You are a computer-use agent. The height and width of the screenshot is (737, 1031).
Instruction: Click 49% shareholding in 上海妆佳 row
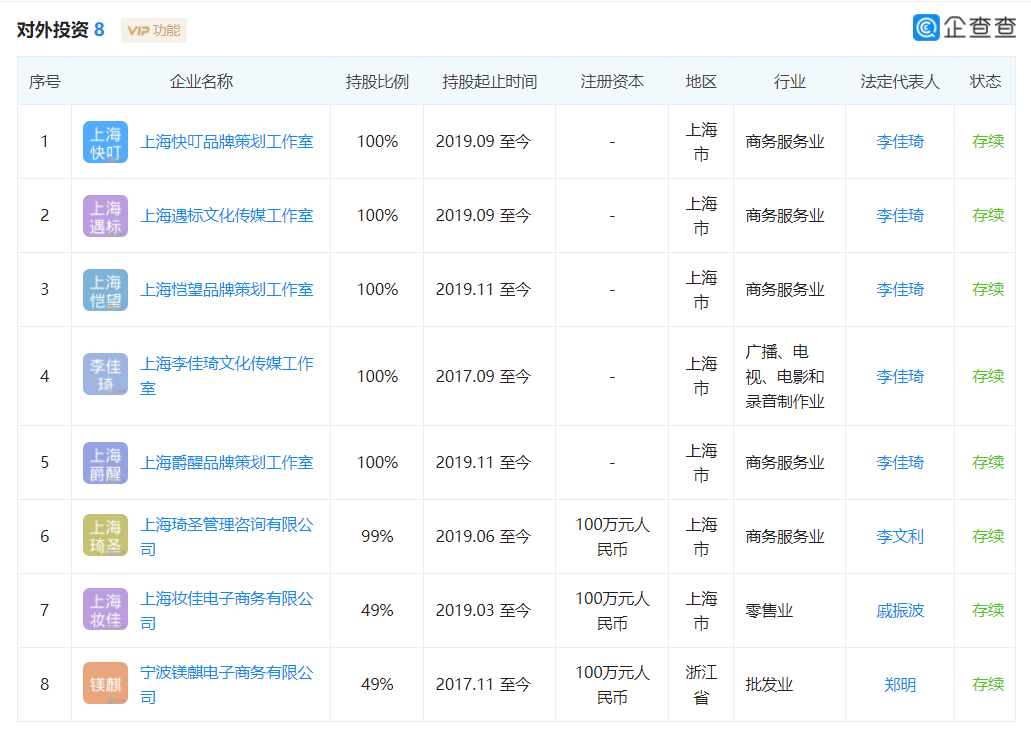[377, 610]
